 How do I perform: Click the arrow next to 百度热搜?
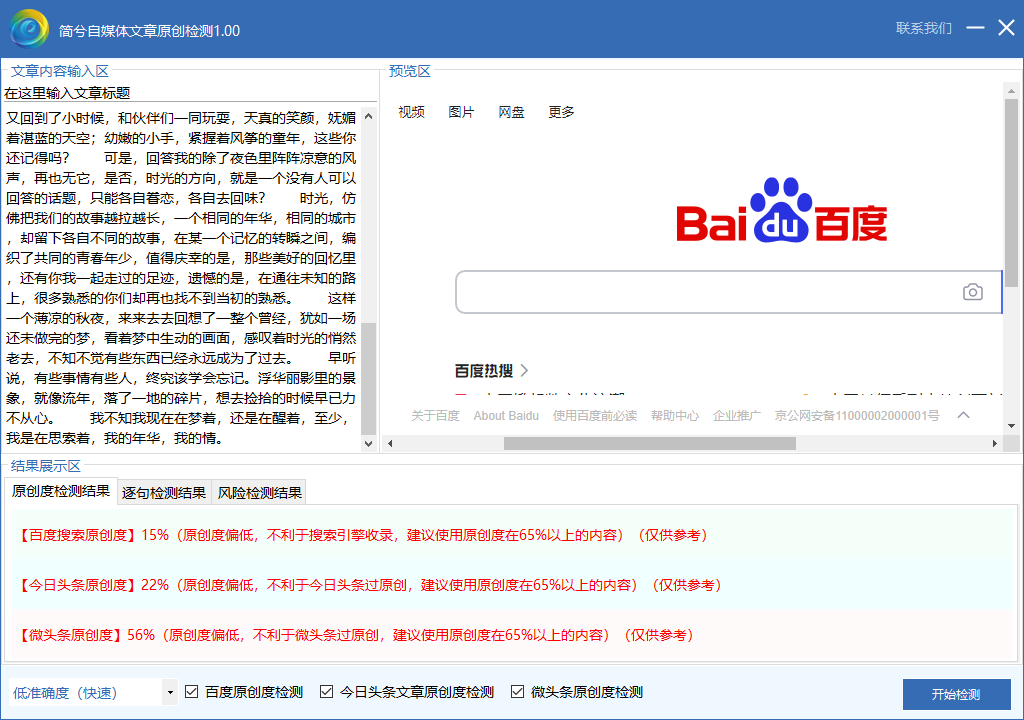pos(524,371)
